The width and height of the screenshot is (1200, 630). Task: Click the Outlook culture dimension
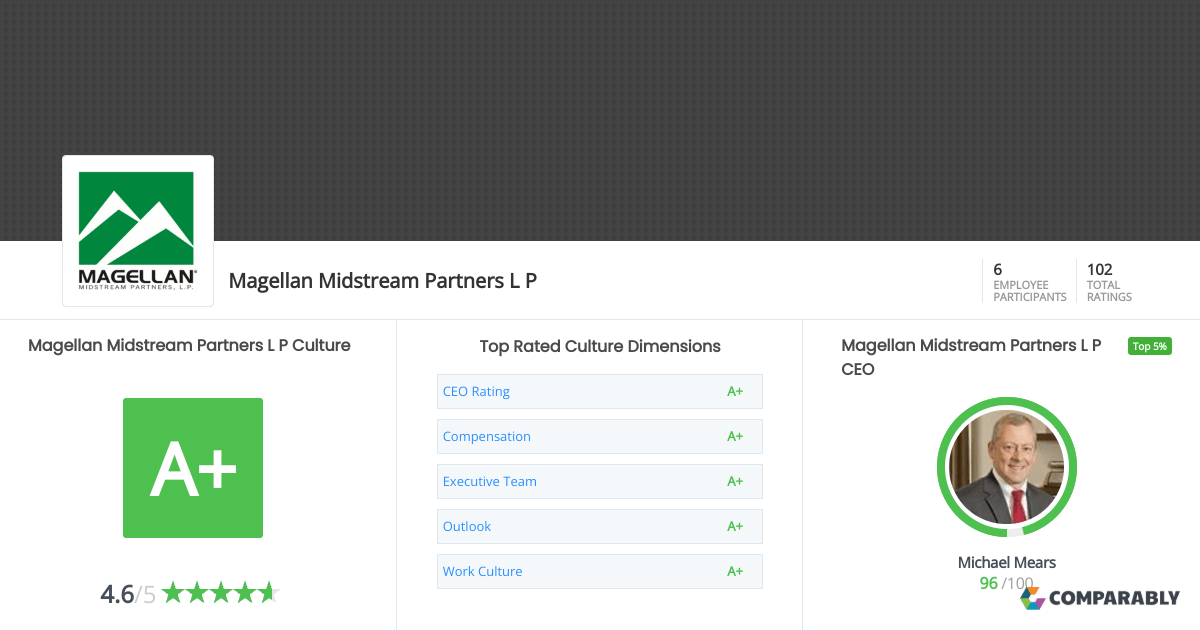(467, 526)
